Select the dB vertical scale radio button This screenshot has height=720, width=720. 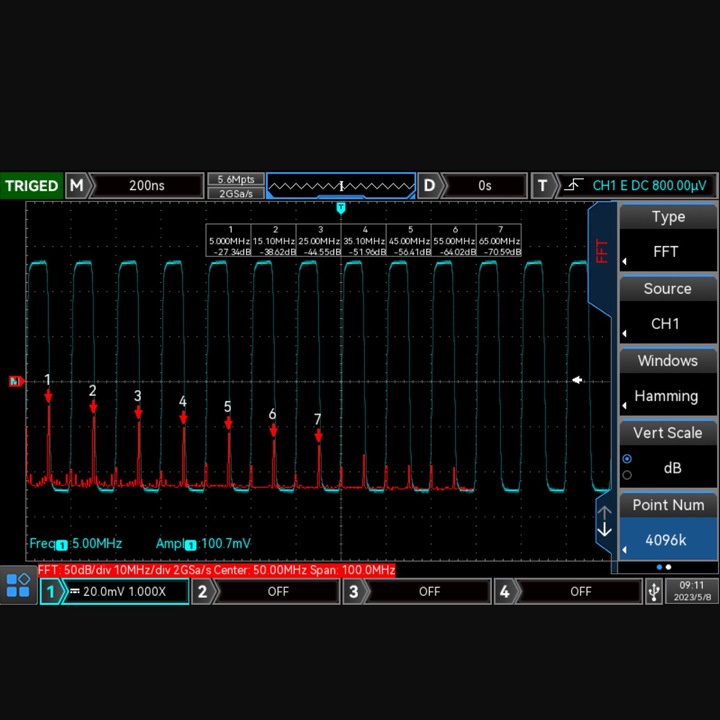pos(627,459)
